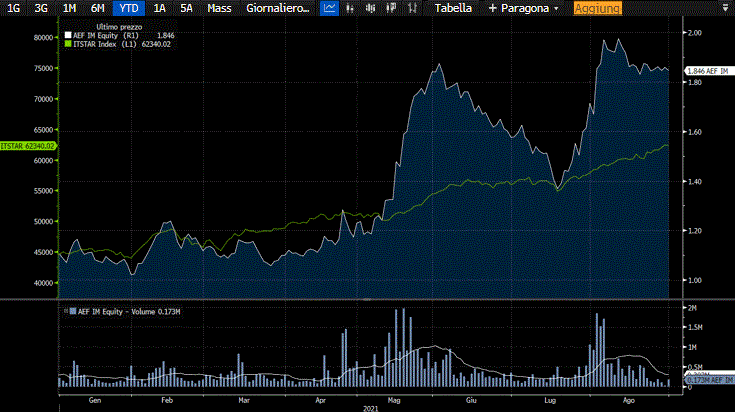Click the volume panel settings icon
This screenshot has width=735, height=412.
tap(66, 312)
